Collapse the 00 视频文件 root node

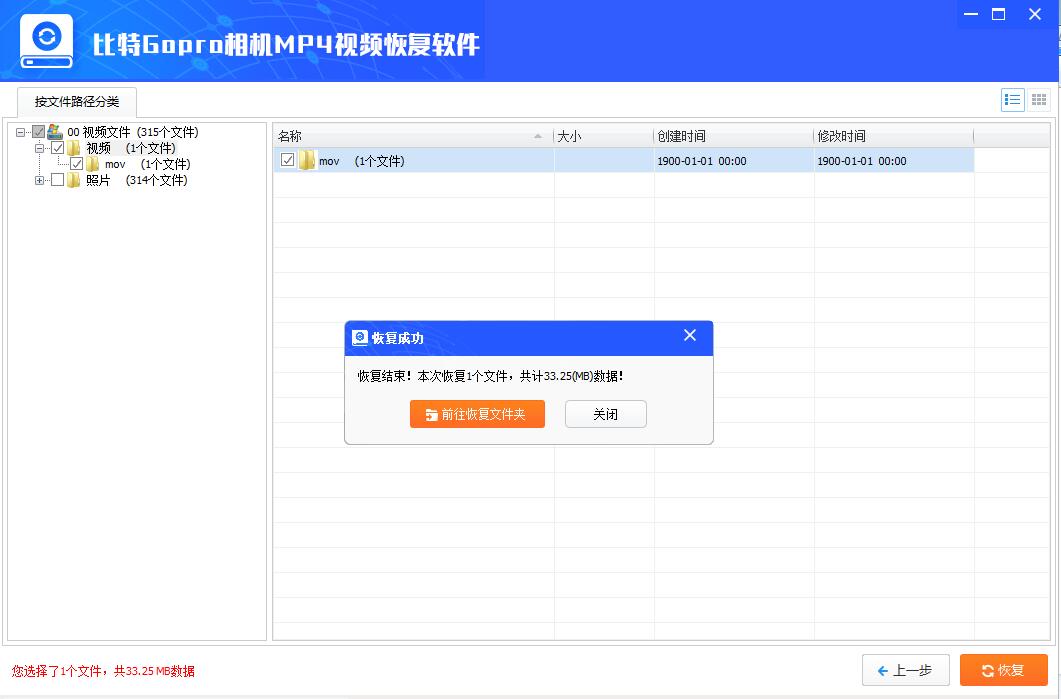click(20, 132)
